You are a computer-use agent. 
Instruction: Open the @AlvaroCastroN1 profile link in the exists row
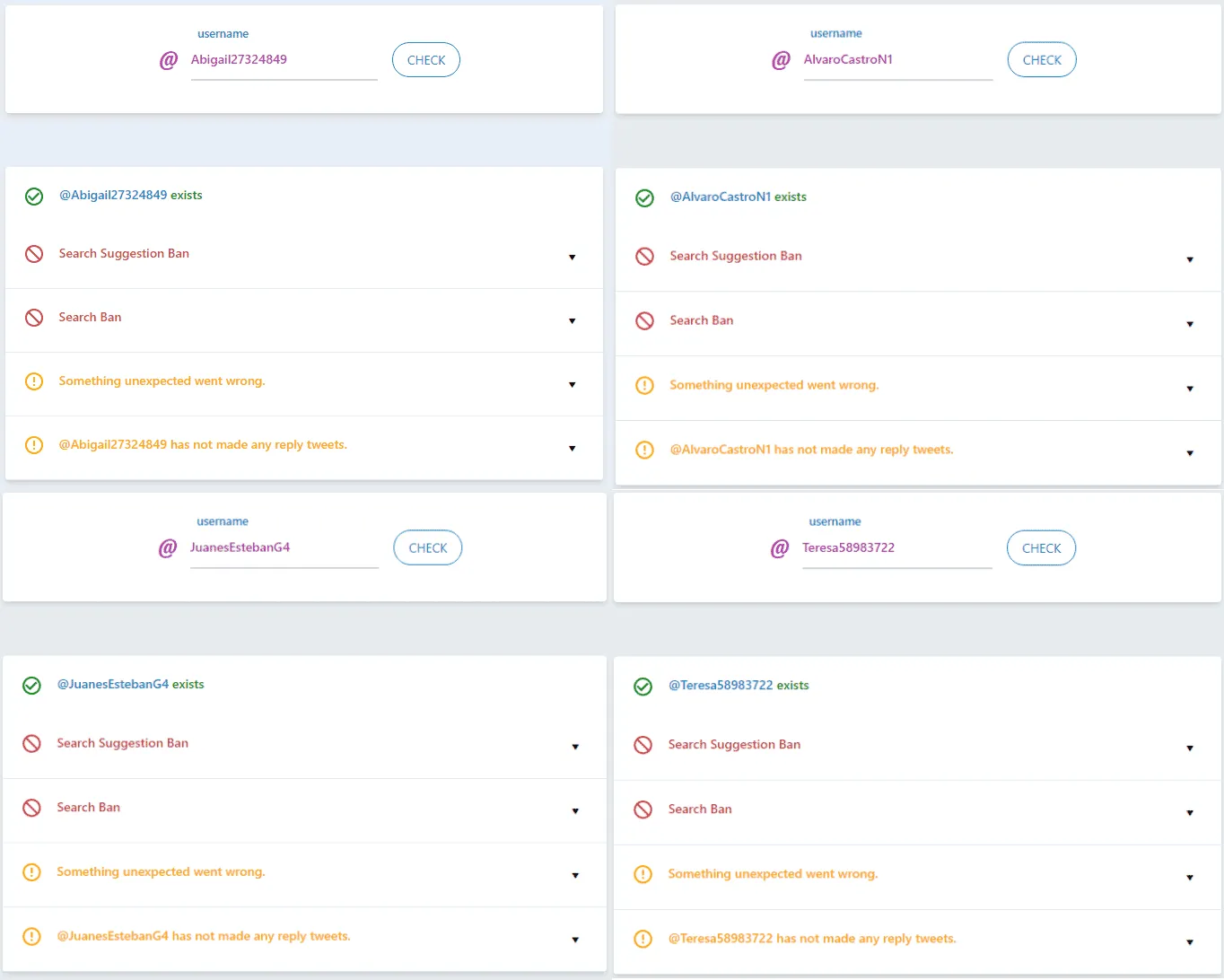tap(720, 197)
